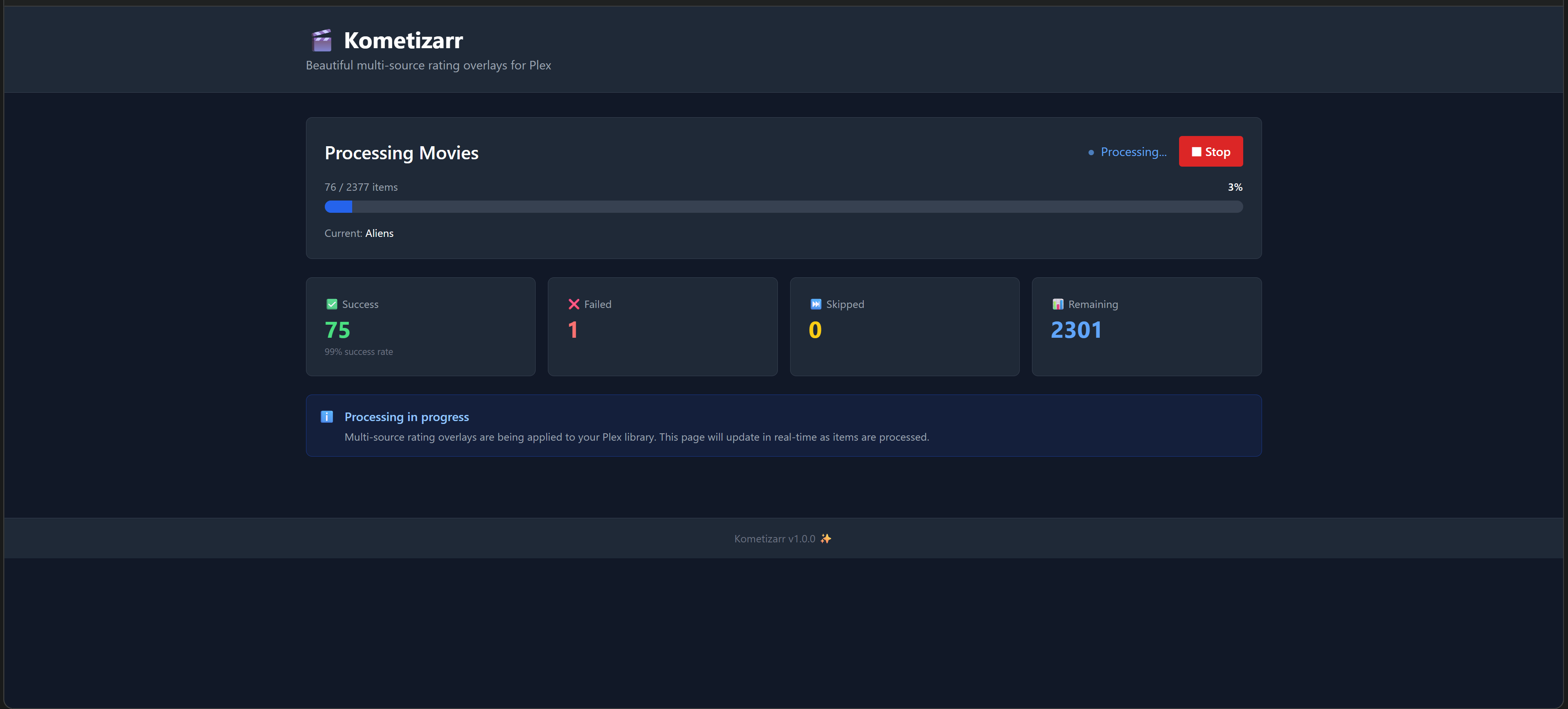
Task: Click the 76 / 2377 items counter
Action: (360, 187)
